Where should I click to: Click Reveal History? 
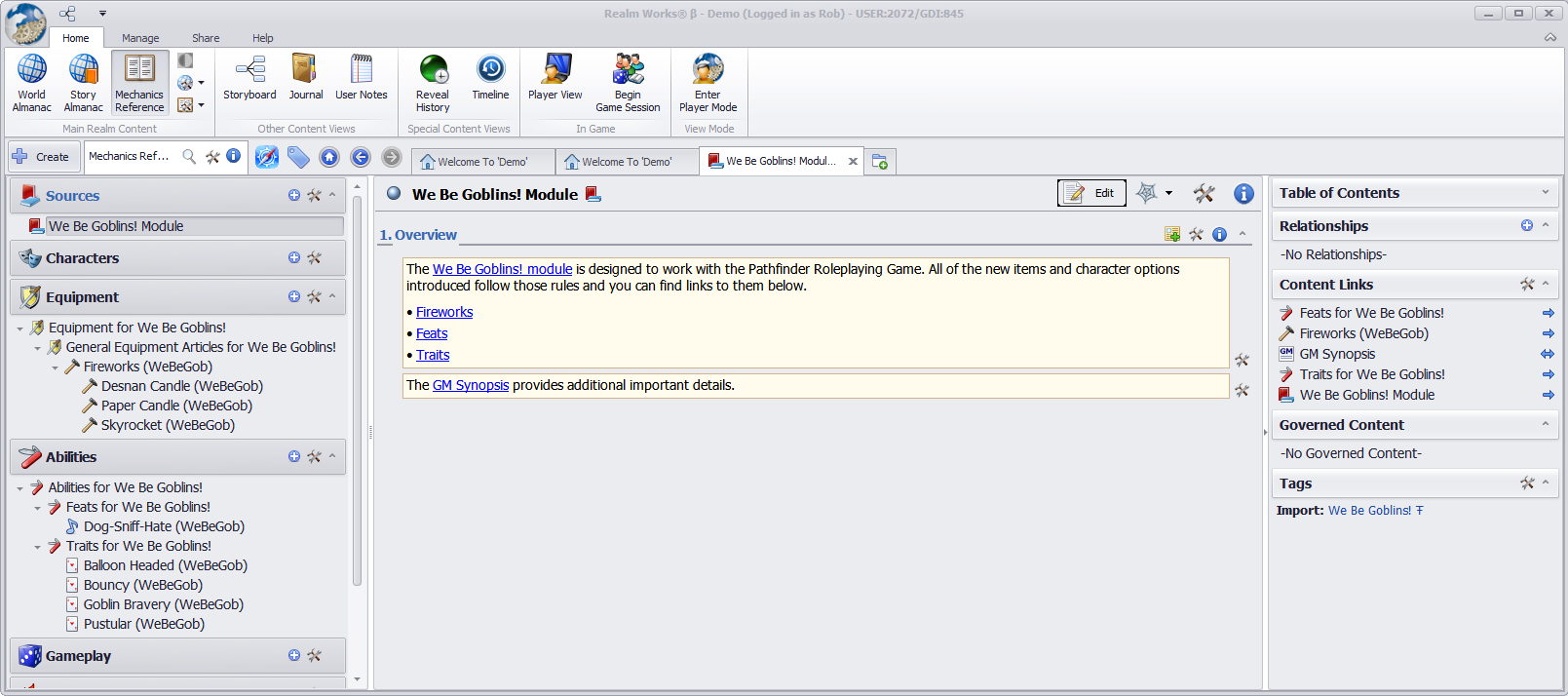tap(433, 83)
